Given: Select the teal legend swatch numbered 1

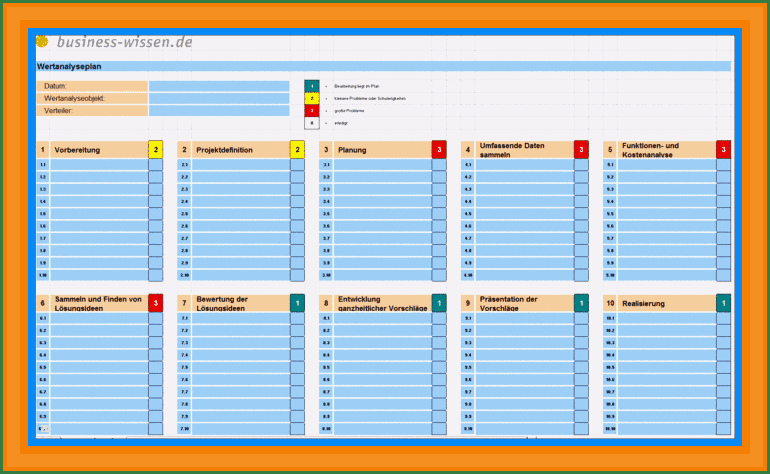Looking at the screenshot, I should 311,87.
